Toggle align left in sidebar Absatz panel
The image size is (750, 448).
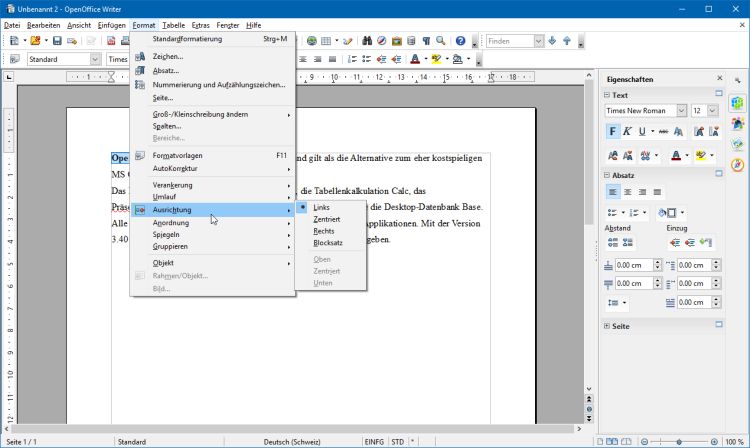(x=613, y=192)
